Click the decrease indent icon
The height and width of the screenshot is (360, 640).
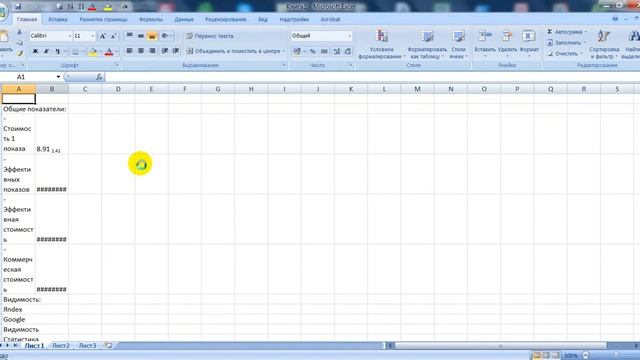(165, 51)
